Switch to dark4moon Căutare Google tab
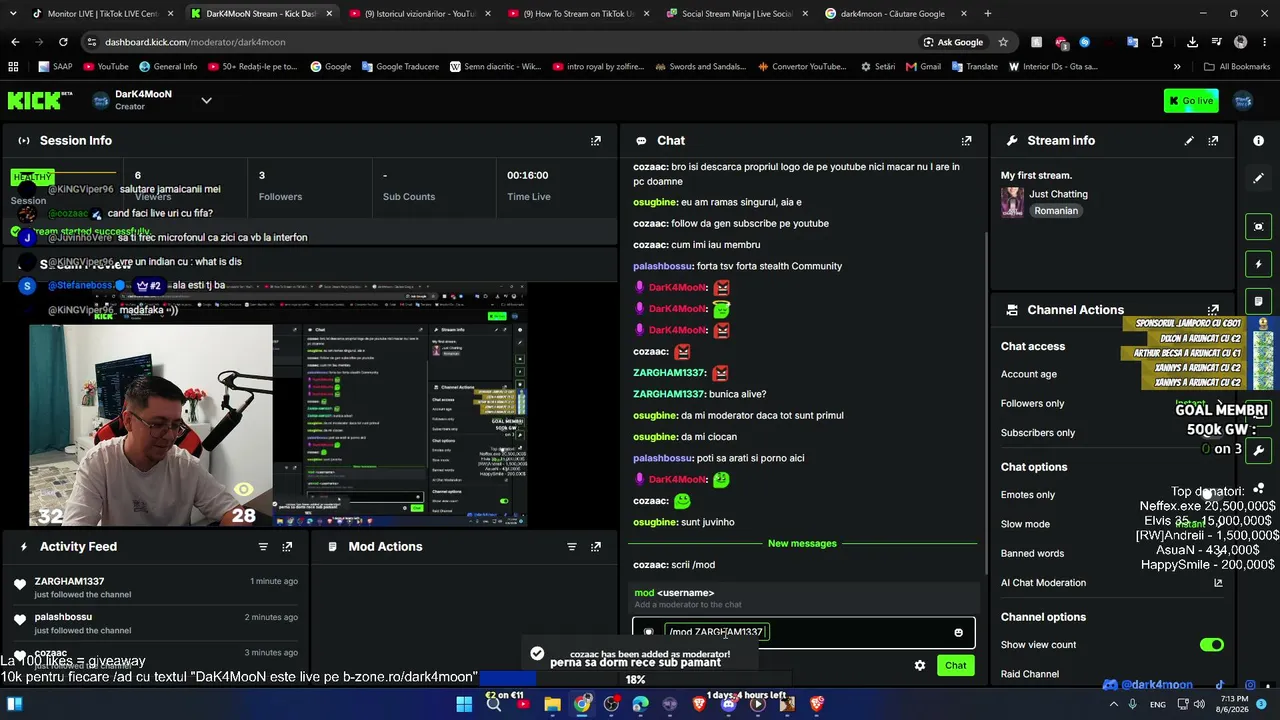This screenshot has width=1280, height=720. point(893,14)
